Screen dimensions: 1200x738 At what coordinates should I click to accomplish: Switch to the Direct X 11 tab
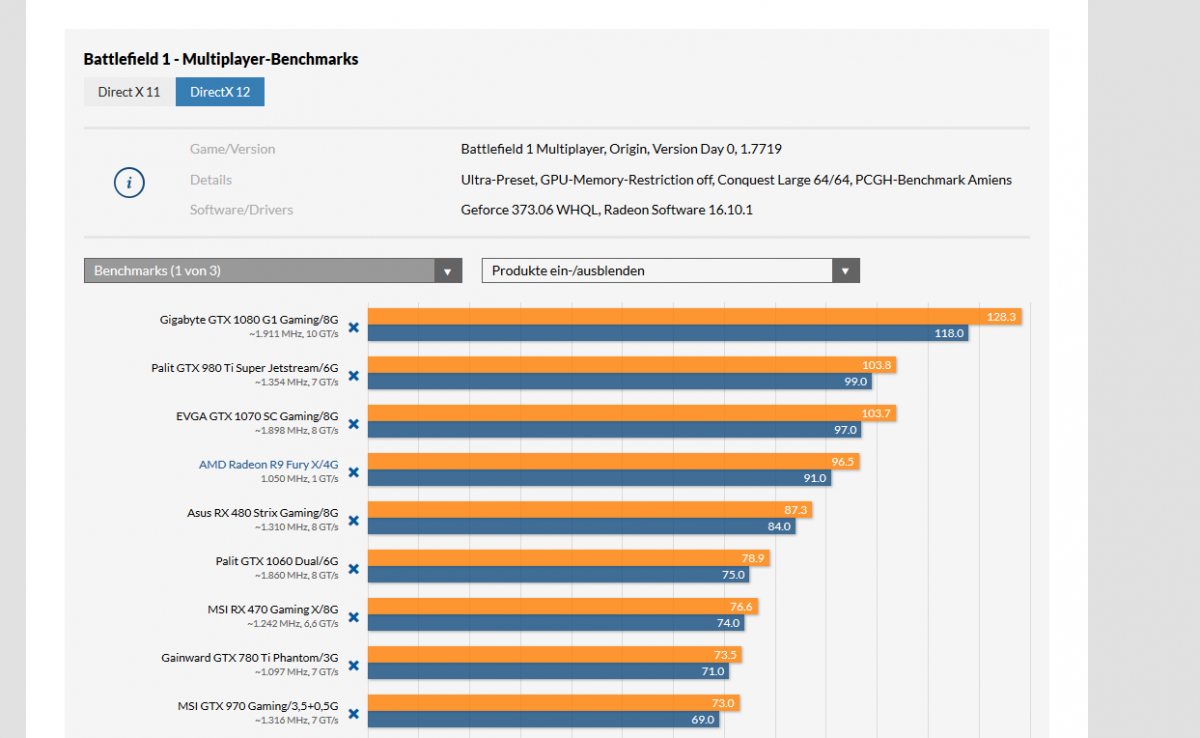point(129,92)
